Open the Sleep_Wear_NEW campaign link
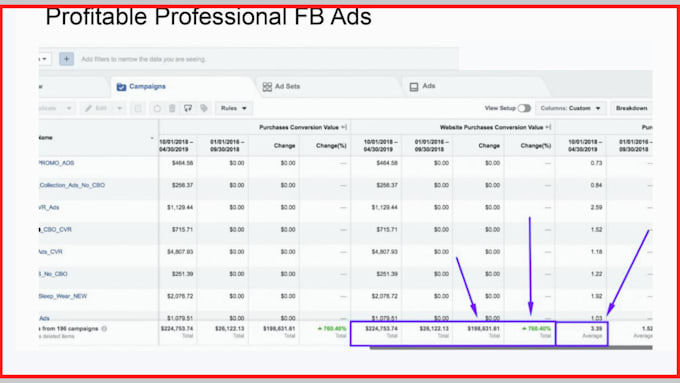Screen dimensions: 680x383 pyautogui.click(x=63, y=296)
